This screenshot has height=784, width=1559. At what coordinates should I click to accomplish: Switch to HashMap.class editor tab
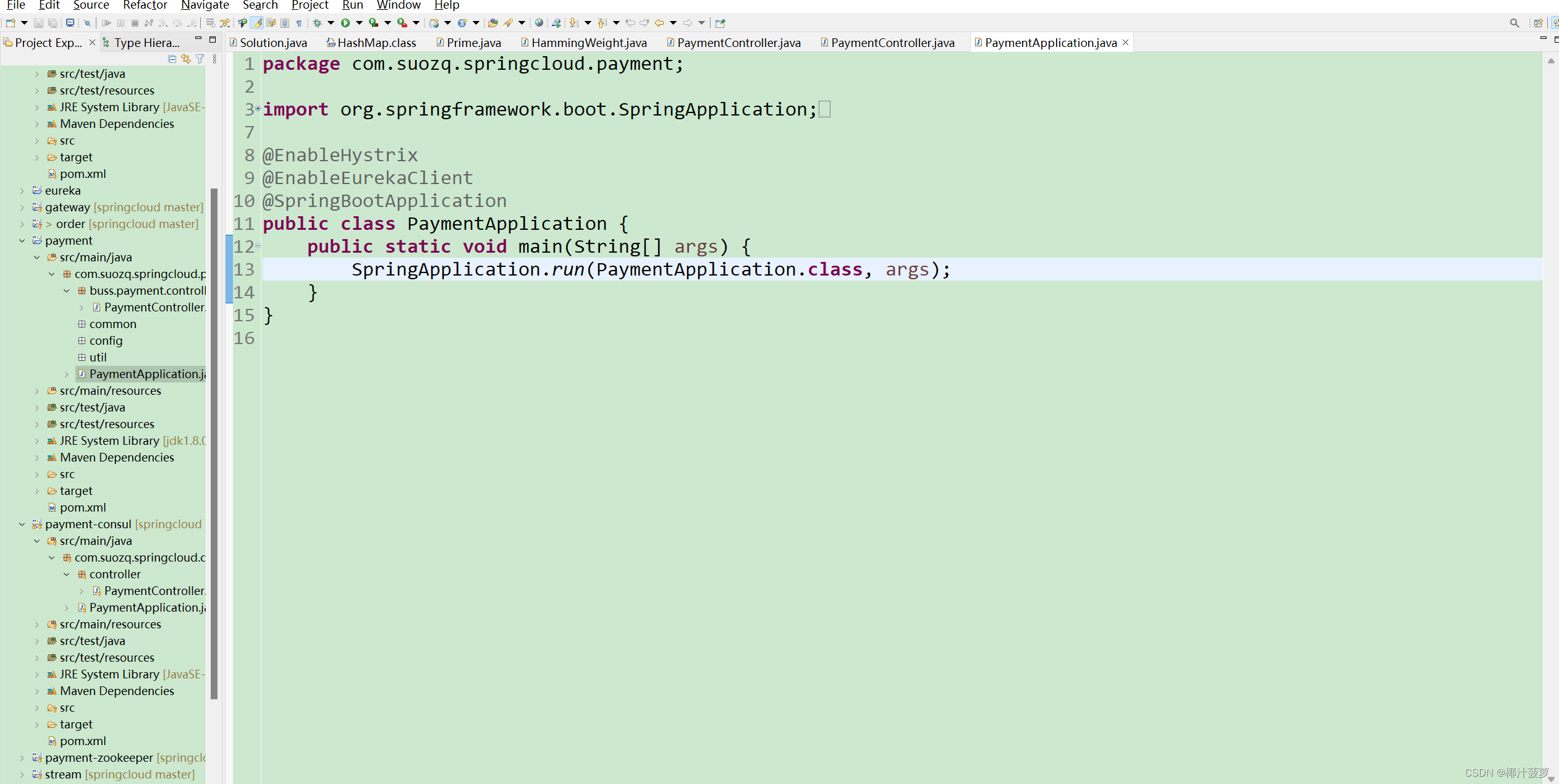tap(371, 43)
